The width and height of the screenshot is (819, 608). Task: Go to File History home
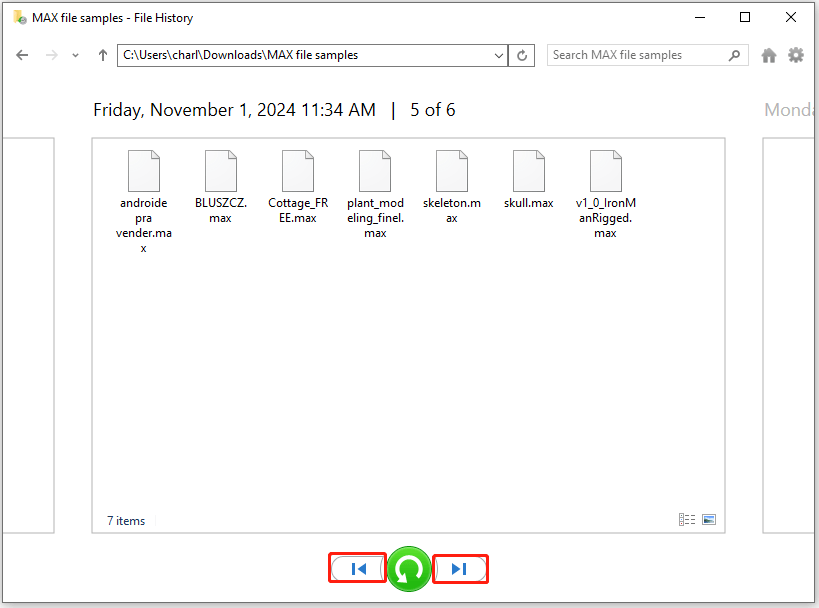click(x=769, y=55)
